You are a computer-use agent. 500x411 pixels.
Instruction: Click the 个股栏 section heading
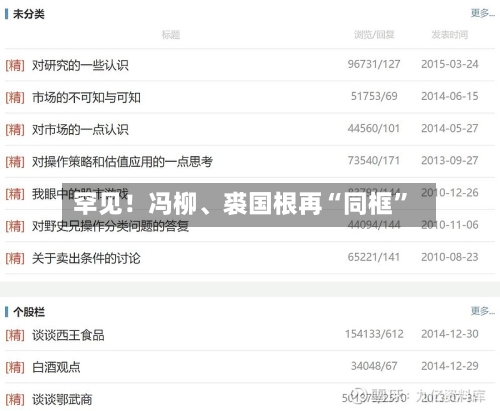tap(29, 312)
